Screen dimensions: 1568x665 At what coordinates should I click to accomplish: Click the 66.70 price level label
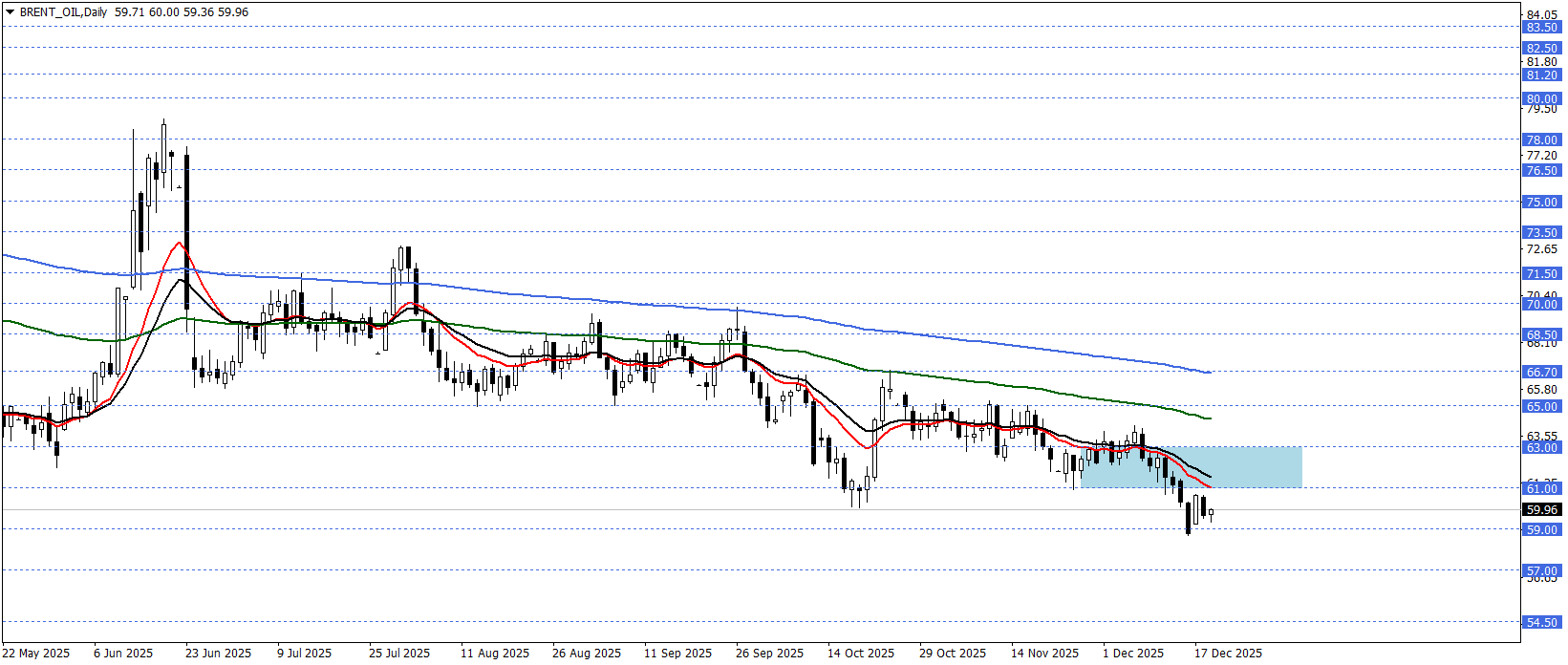coord(1541,372)
